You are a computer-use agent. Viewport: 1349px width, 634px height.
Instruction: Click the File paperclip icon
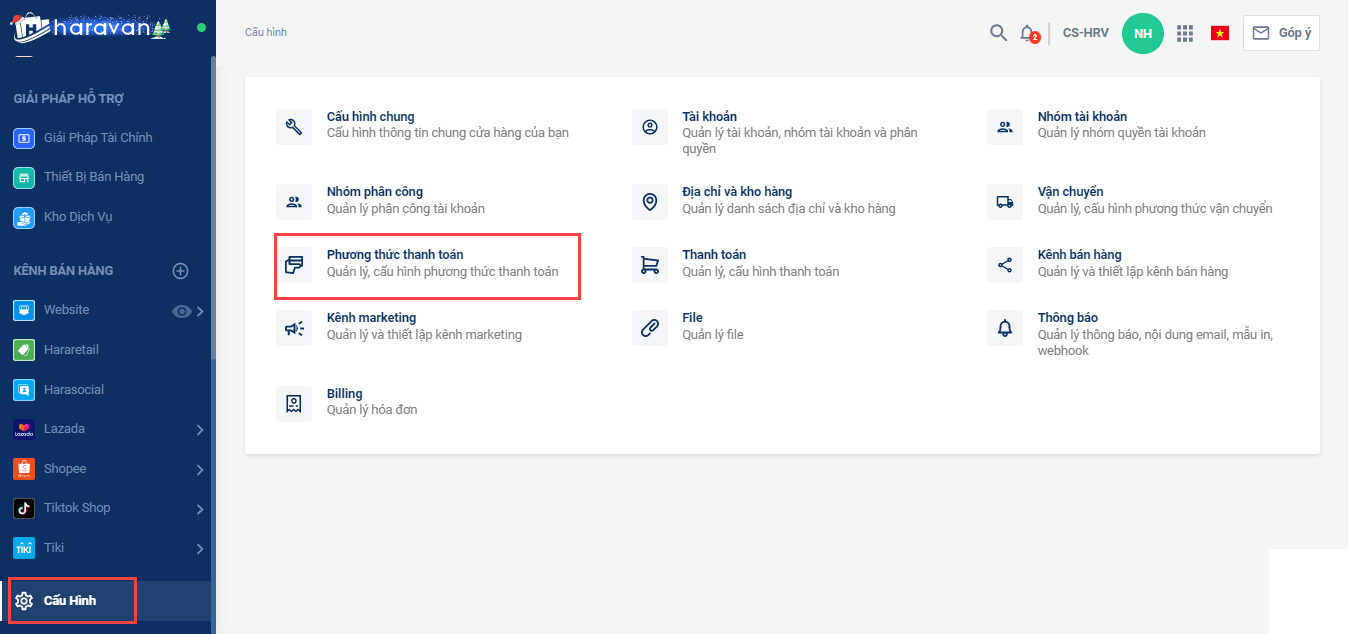pyautogui.click(x=650, y=328)
